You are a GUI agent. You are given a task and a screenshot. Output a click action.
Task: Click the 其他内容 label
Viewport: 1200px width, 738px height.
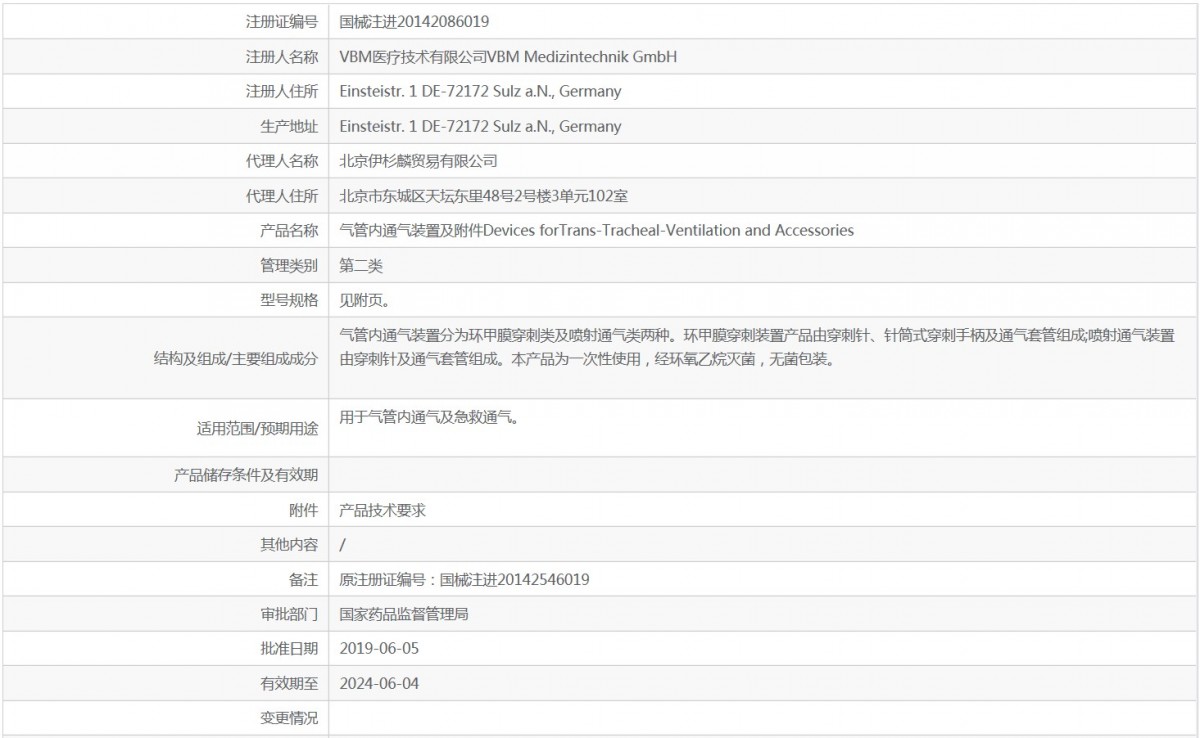click(x=289, y=545)
